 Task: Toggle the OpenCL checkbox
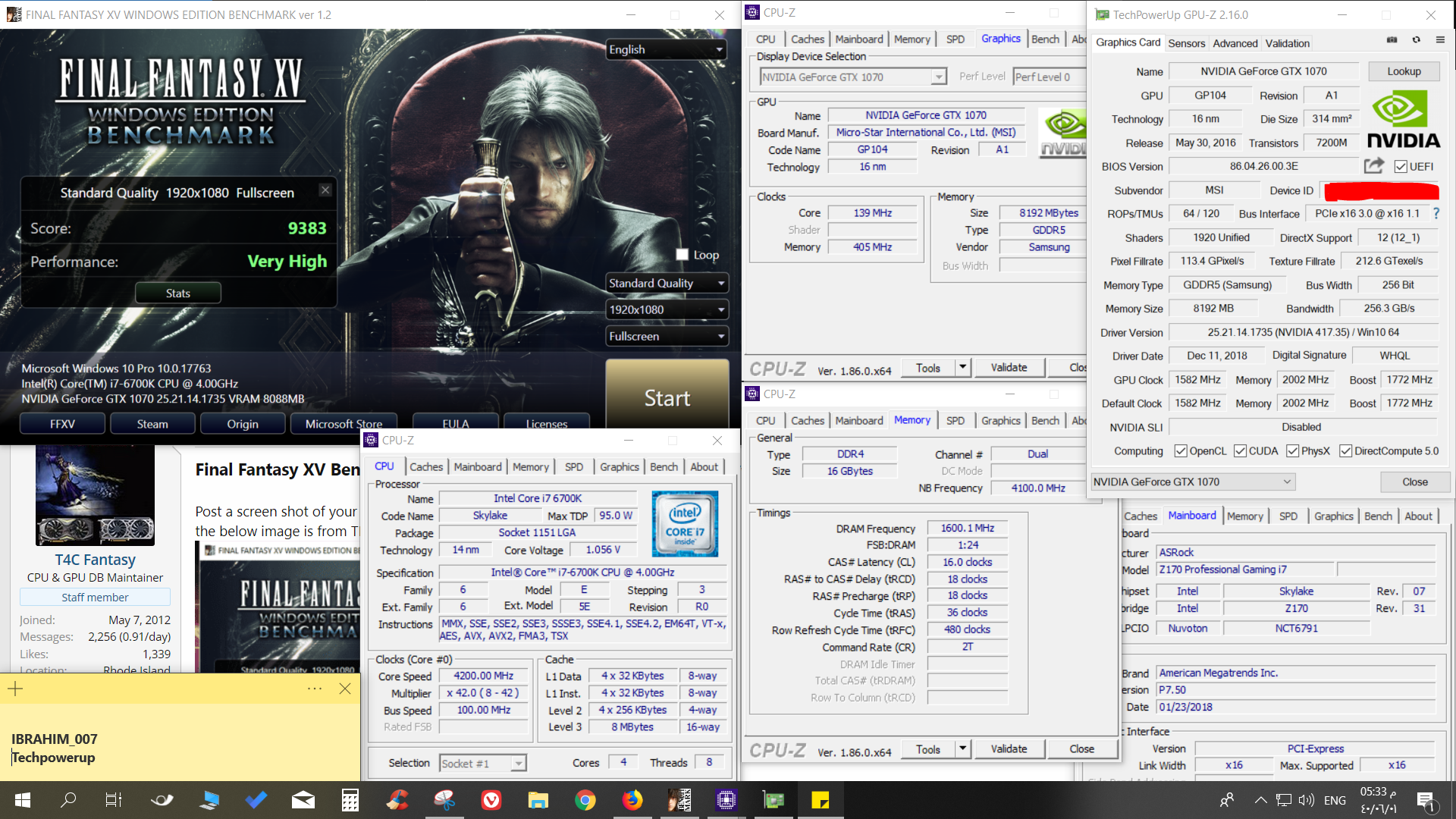pos(1181,451)
